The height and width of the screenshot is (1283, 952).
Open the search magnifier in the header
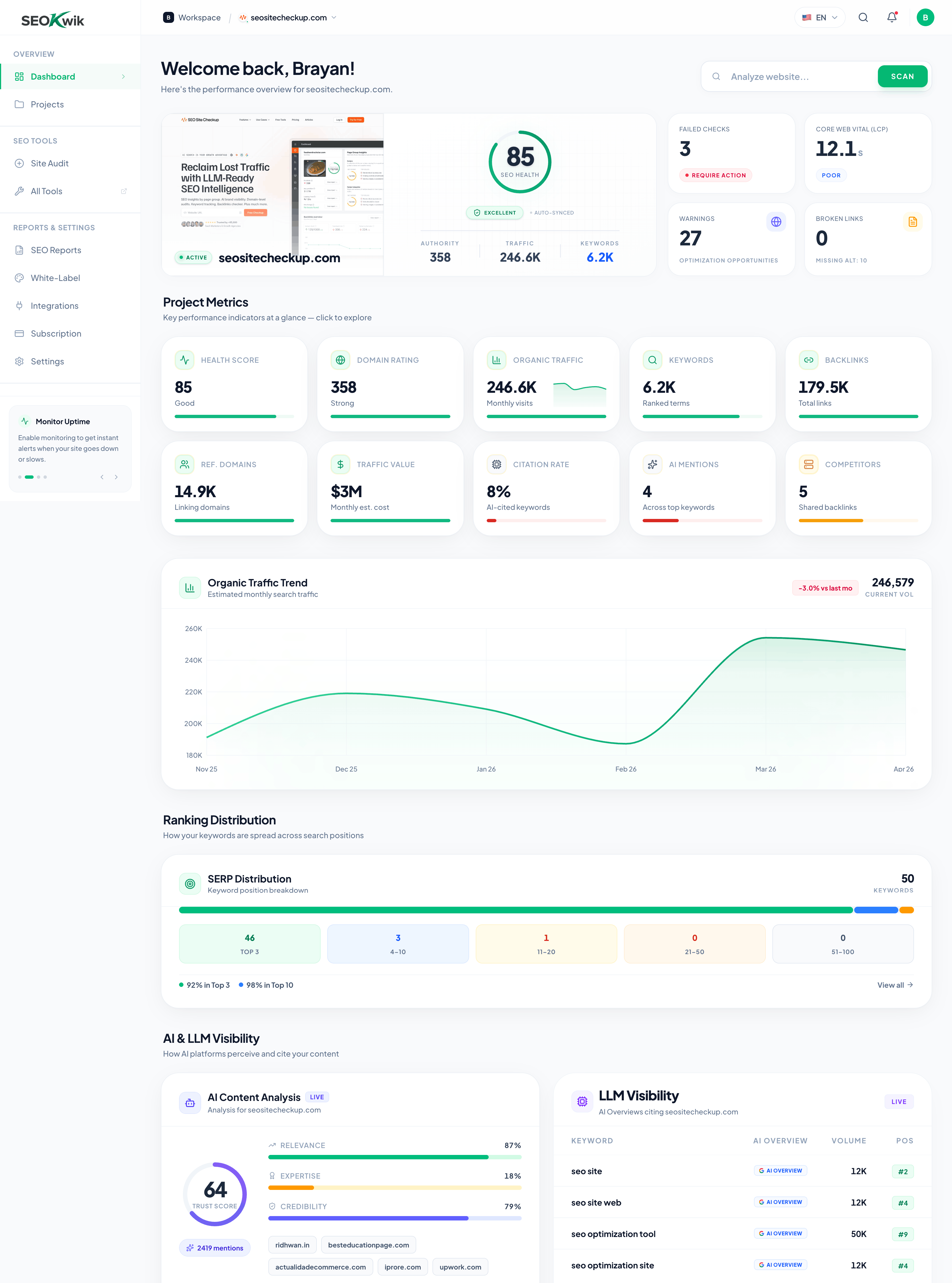click(863, 17)
